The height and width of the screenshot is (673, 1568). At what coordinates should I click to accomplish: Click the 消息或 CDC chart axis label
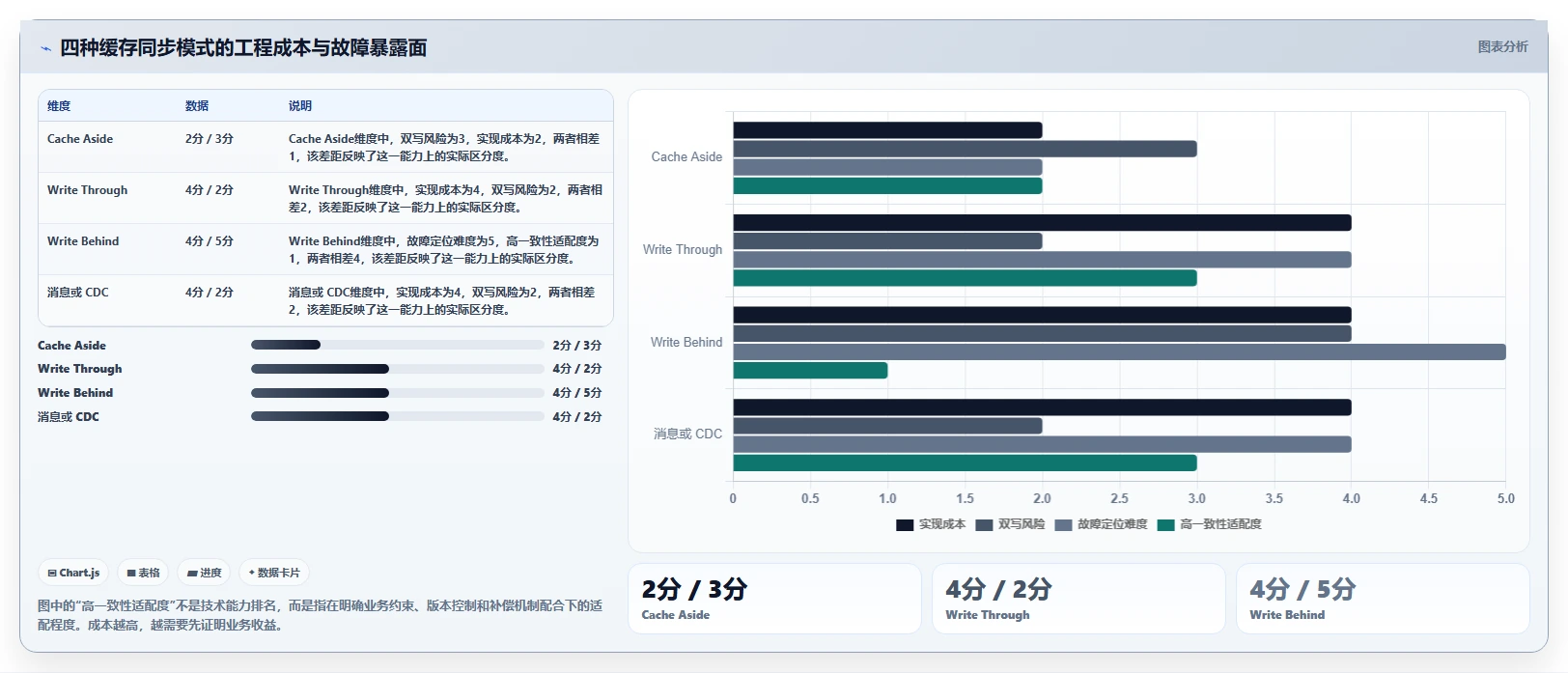(x=687, y=435)
